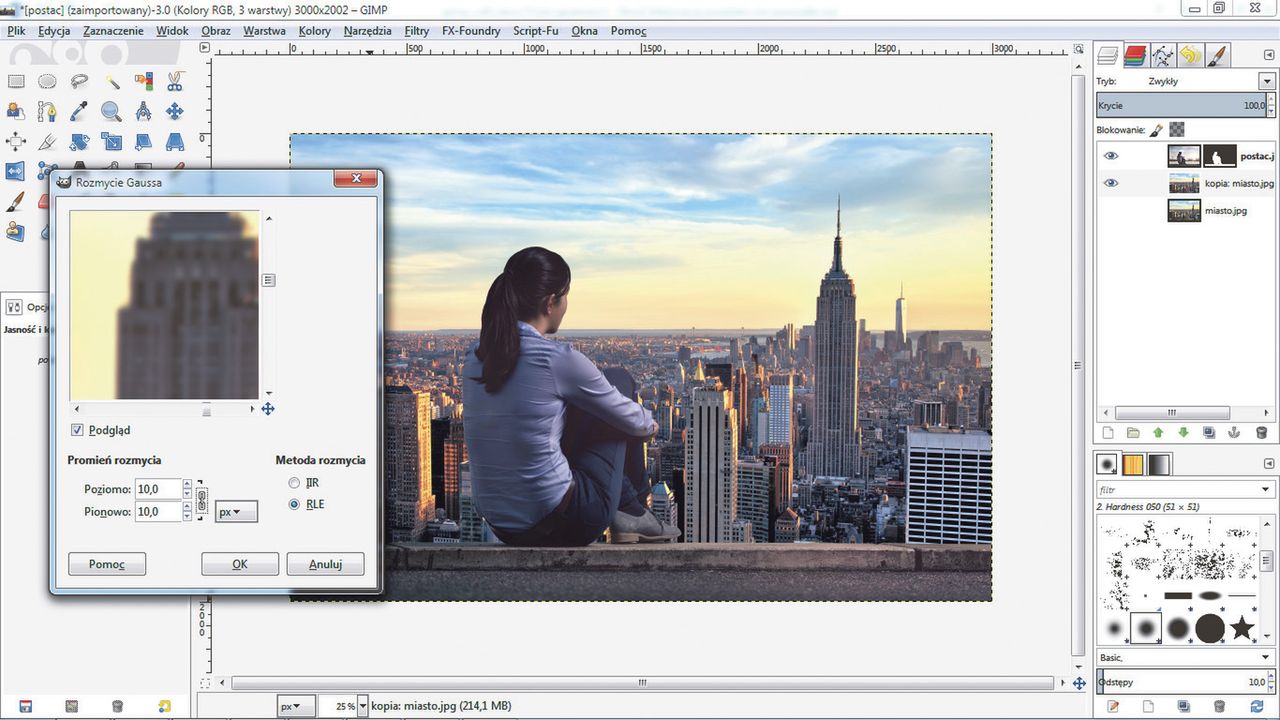Open the brush filtr dropdown arrow

pyautogui.click(x=1267, y=490)
